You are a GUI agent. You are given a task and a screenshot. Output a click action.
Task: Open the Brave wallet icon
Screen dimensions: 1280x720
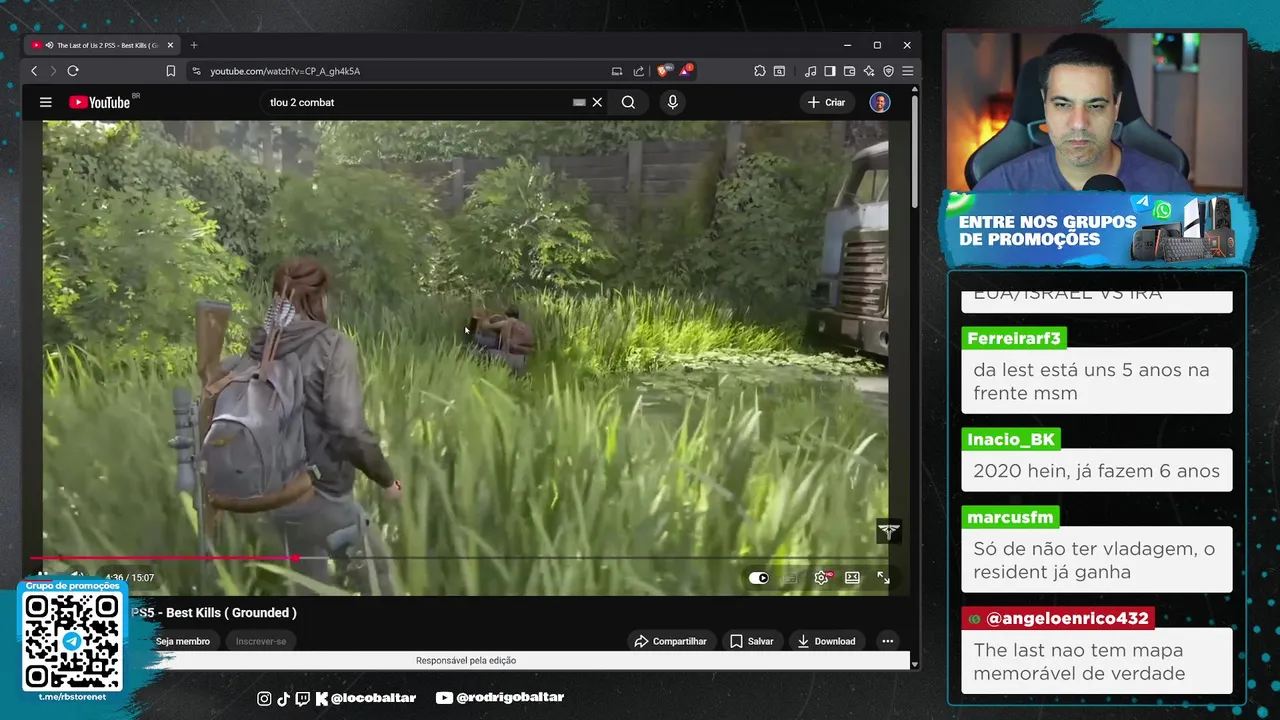849,71
